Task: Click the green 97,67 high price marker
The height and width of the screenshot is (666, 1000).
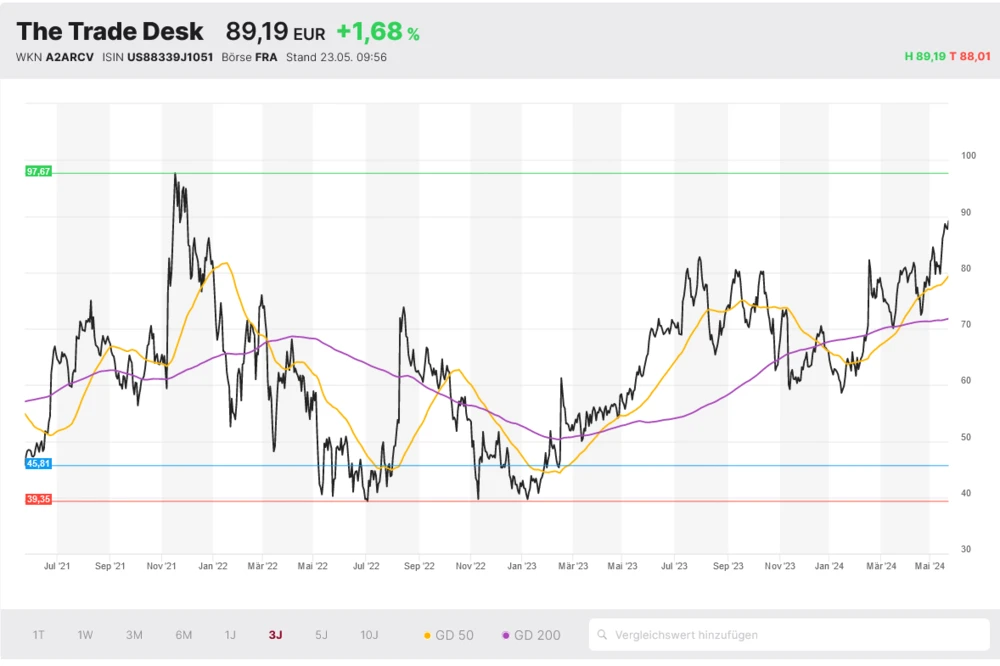Action: tap(38, 172)
